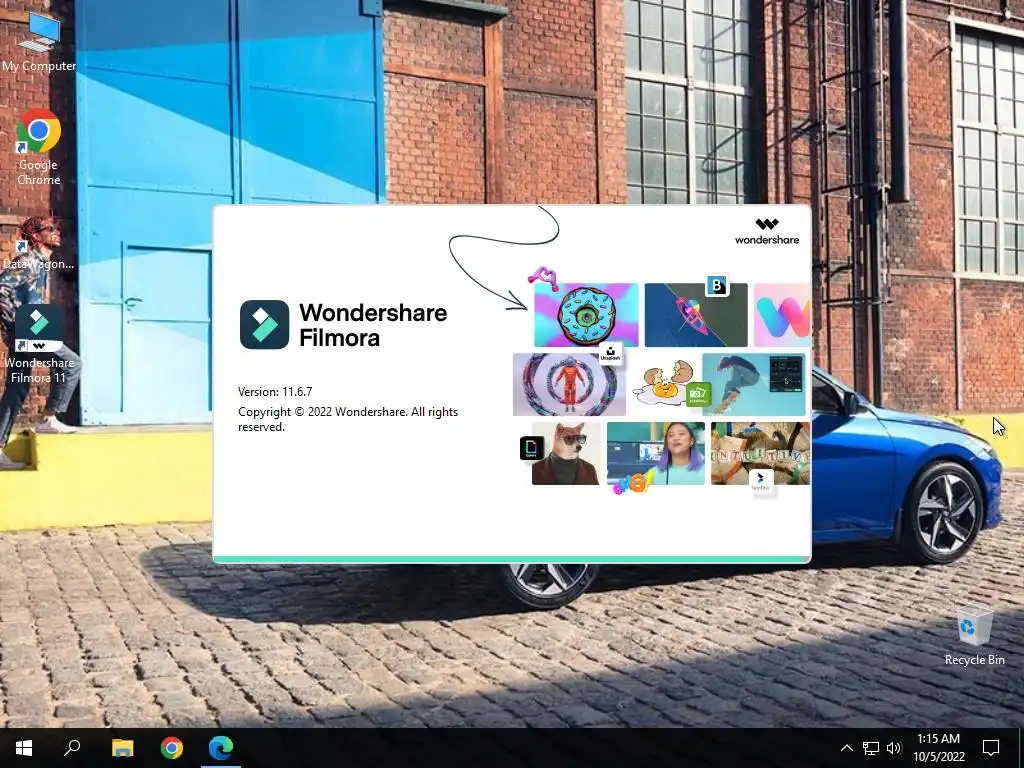The width and height of the screenshot is (1024, 768).
Task: Click the Boris FX badge on thumbnail
Action: click(717, 286)
